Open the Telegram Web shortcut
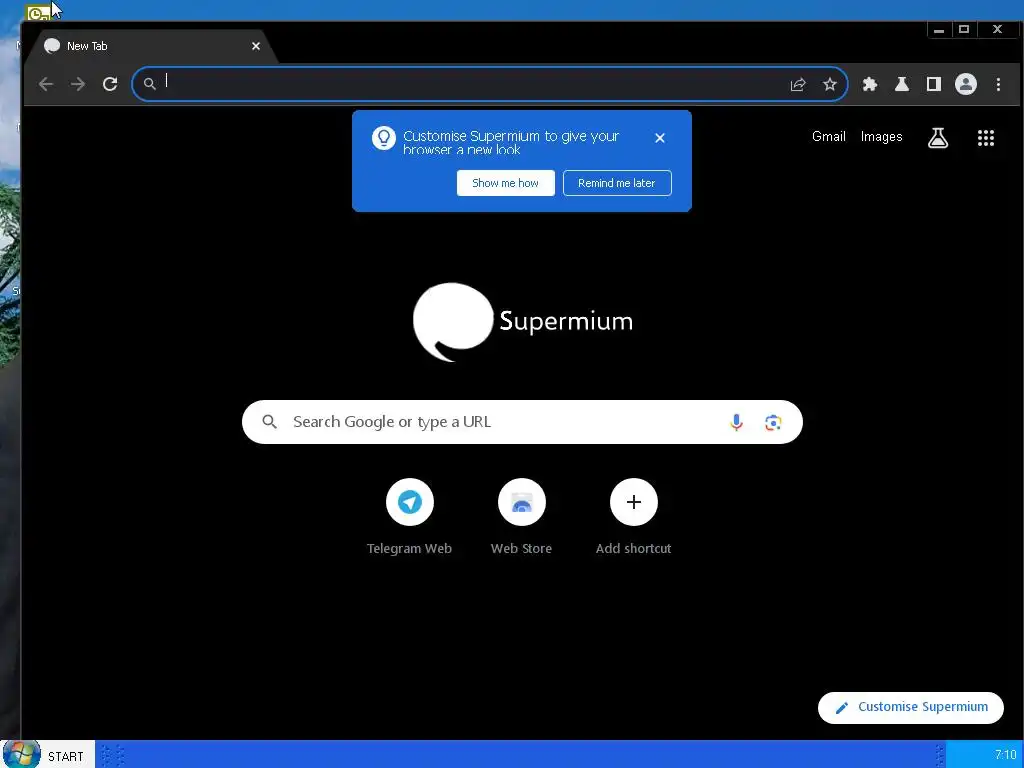 pos(409,517)
